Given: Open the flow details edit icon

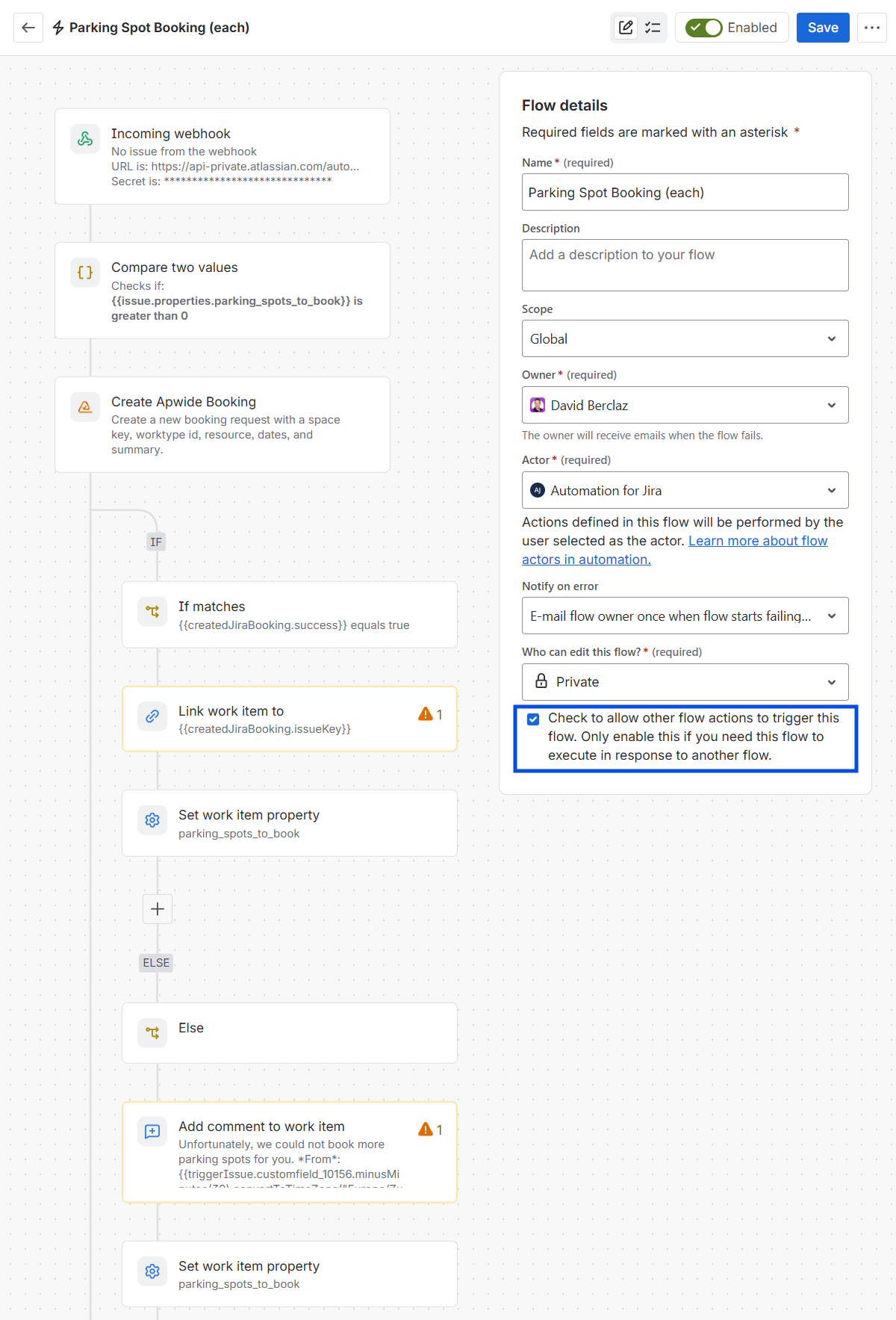Looking at the screenshot, I should pos(626,28).
